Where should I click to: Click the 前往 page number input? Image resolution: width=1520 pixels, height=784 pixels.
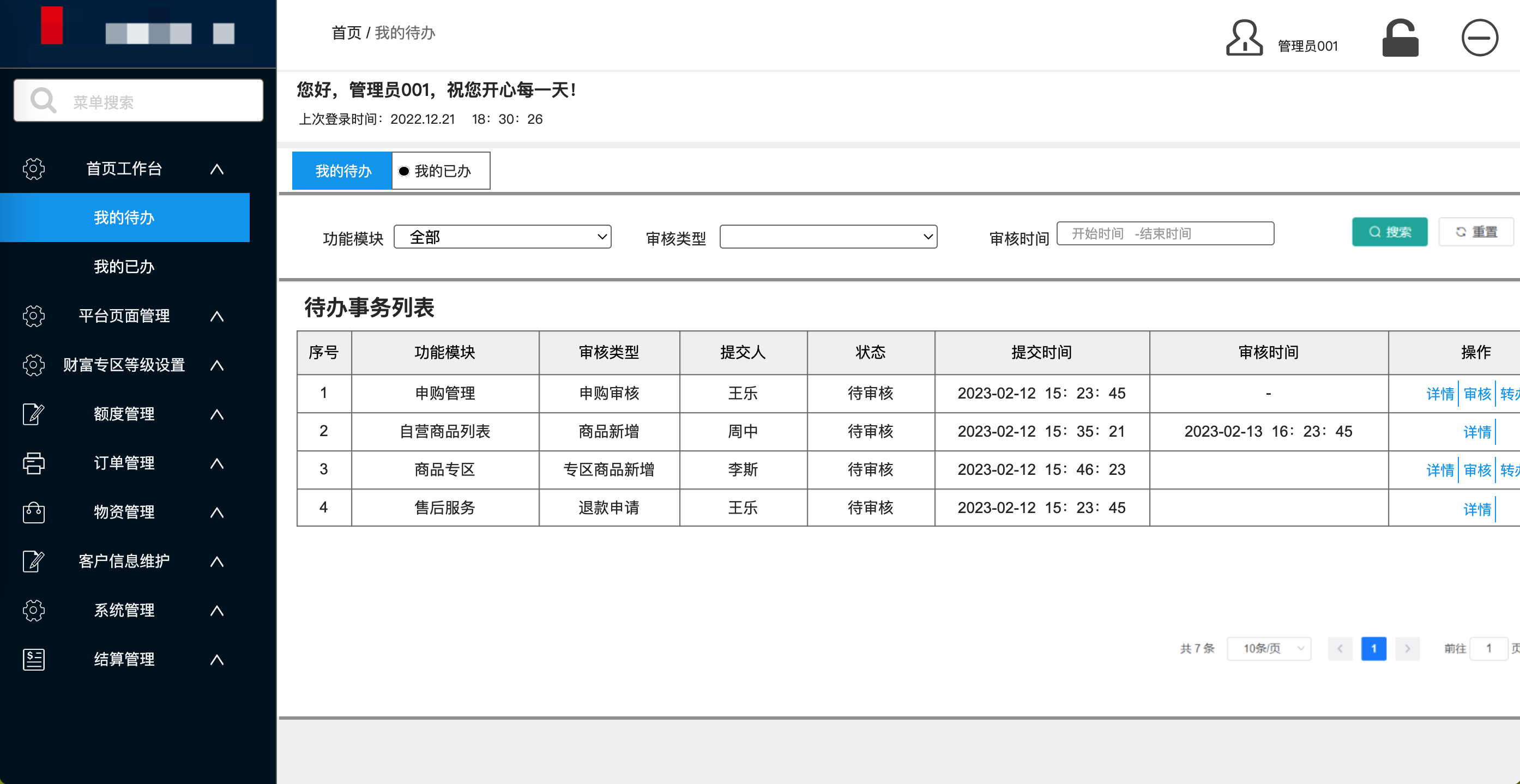(x=1489, y=648)
